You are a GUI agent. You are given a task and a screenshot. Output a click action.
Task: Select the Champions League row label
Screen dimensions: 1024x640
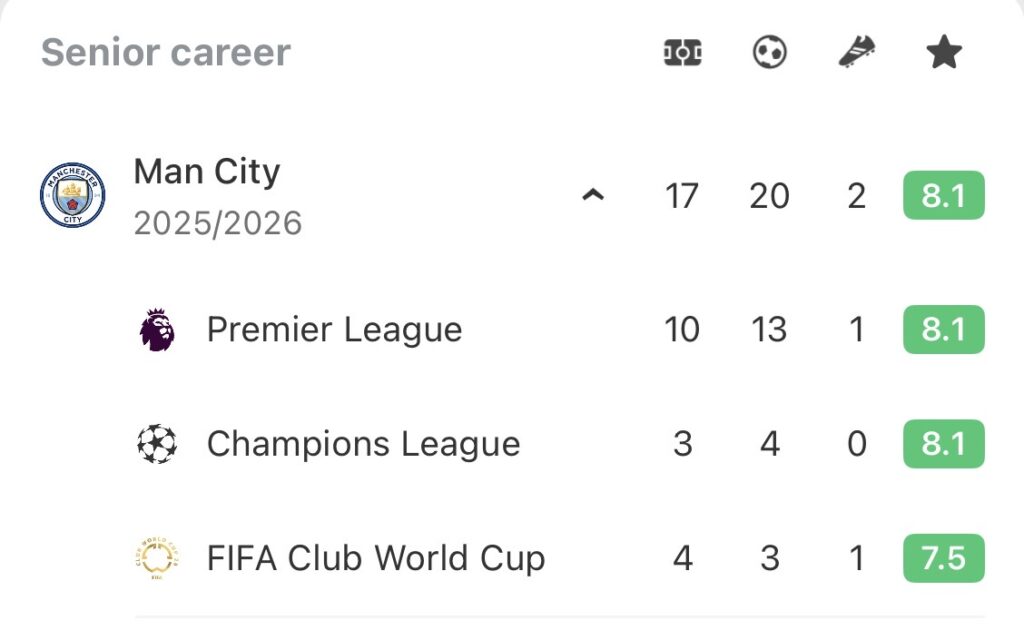pyautogui.click(x=363, y=443)
